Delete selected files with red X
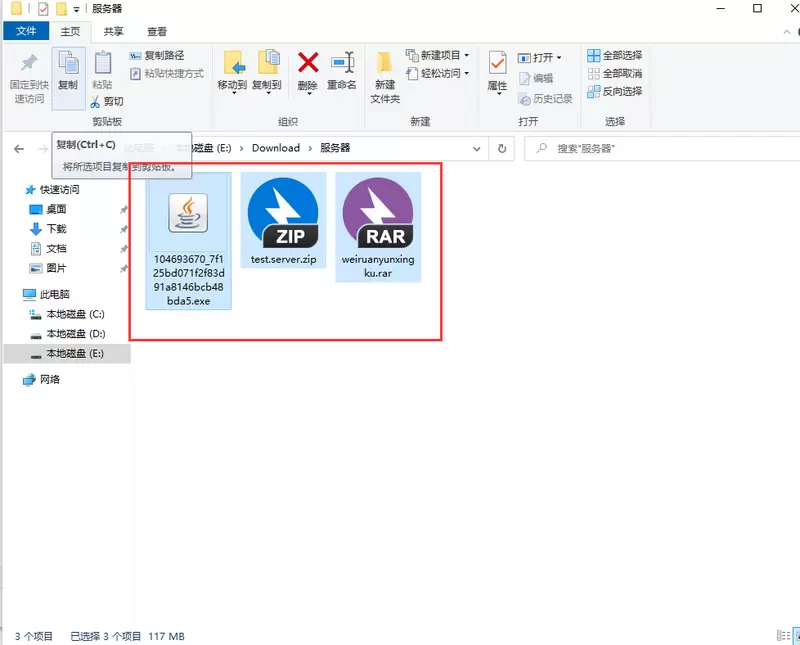 click(308, 63)
